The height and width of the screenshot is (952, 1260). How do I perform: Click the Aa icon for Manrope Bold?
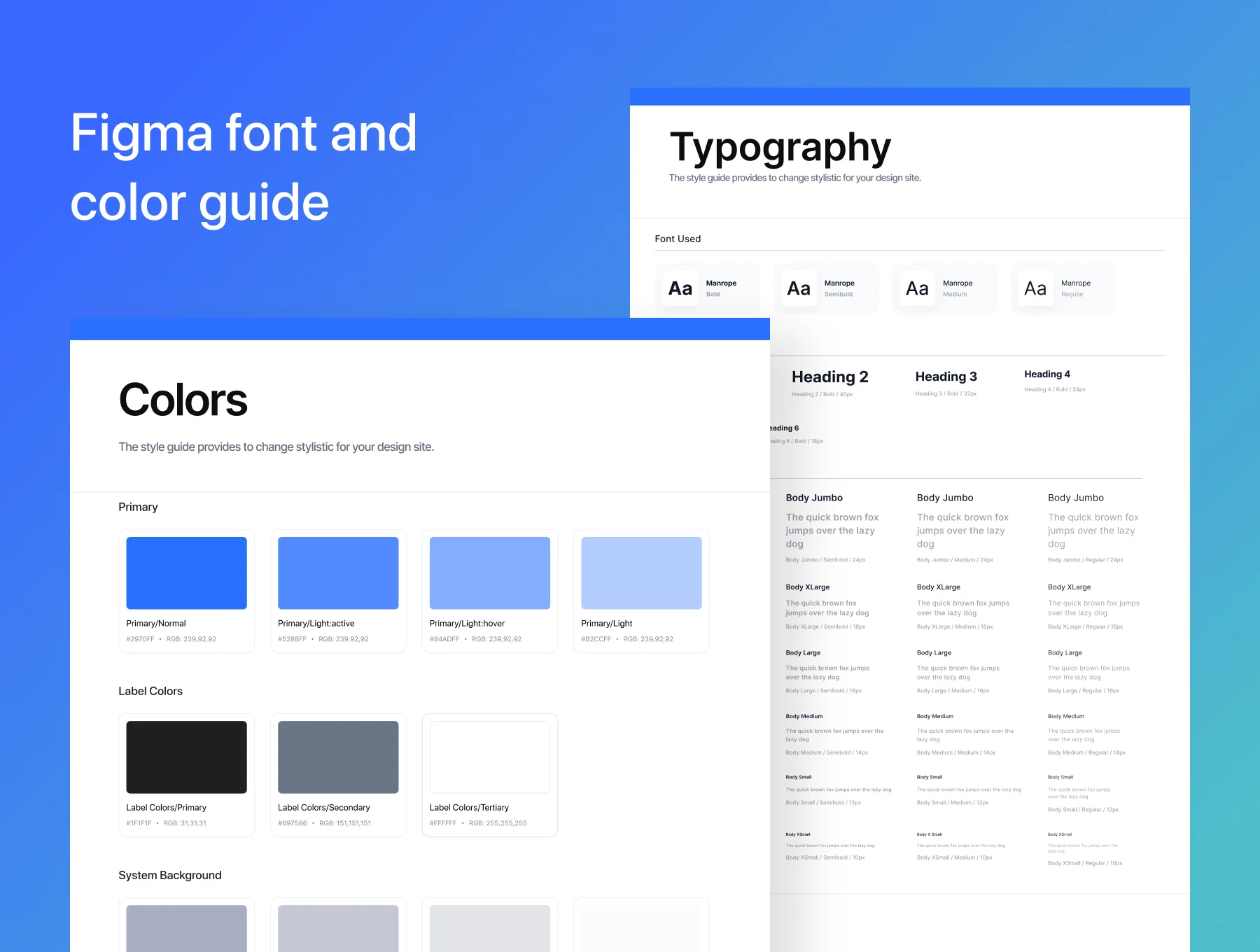[680, 288]
